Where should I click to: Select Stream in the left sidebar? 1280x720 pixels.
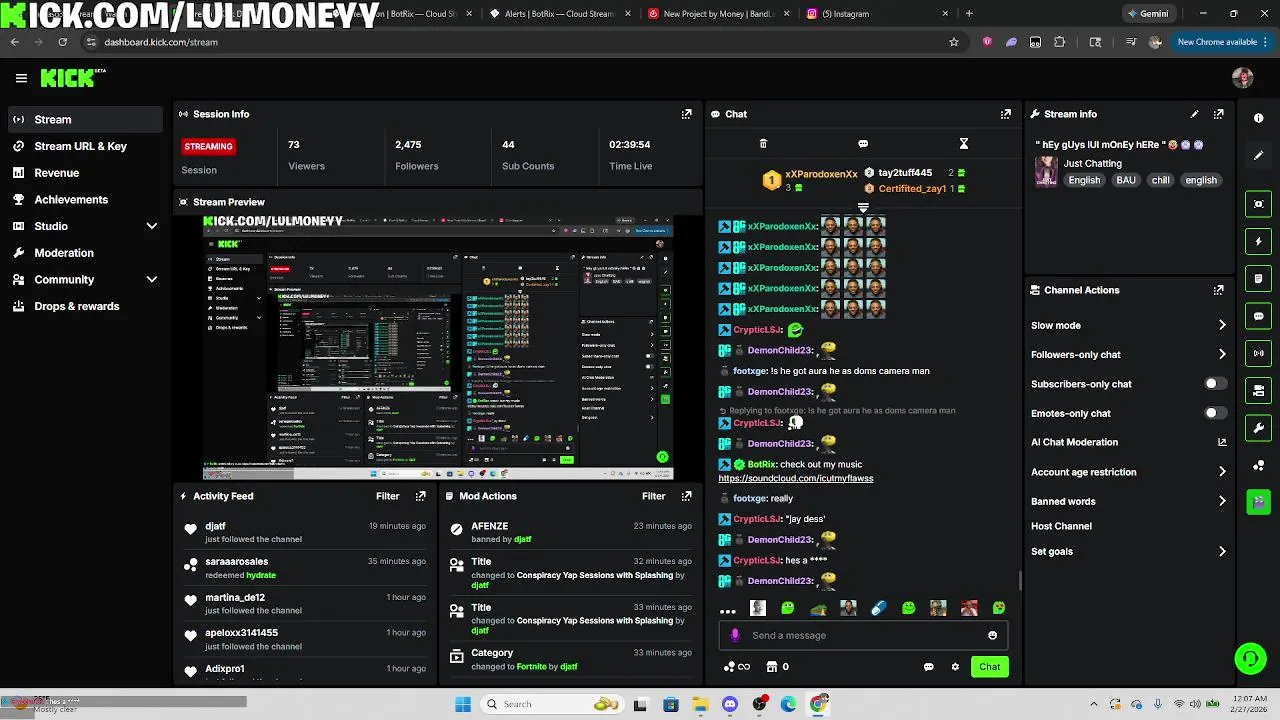point(85,119)
